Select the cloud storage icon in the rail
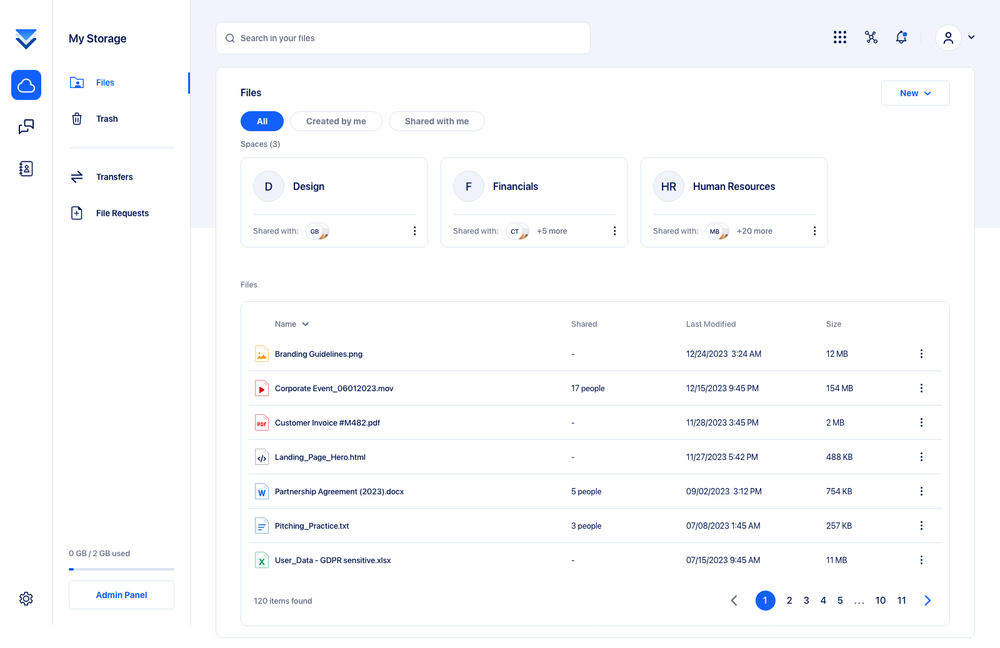This screenshot has height=648, width=1000. [x=26, y=85]
